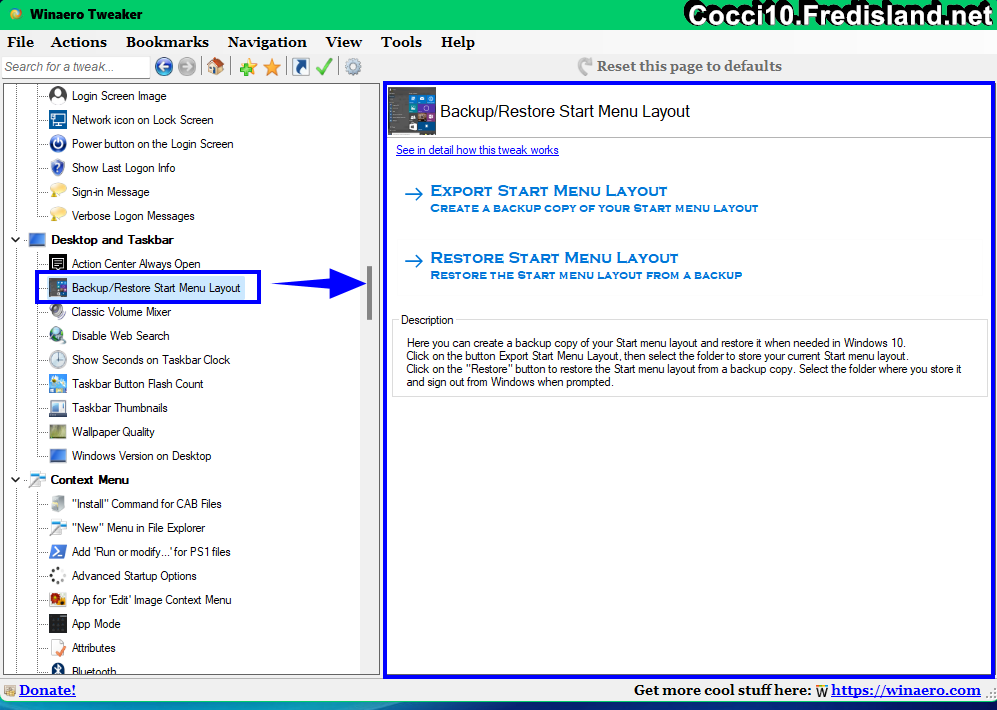The width and height of the screenshot is (997, 710).
Task: Collapse the Context Menu category
Action: [x=15, y=480]
